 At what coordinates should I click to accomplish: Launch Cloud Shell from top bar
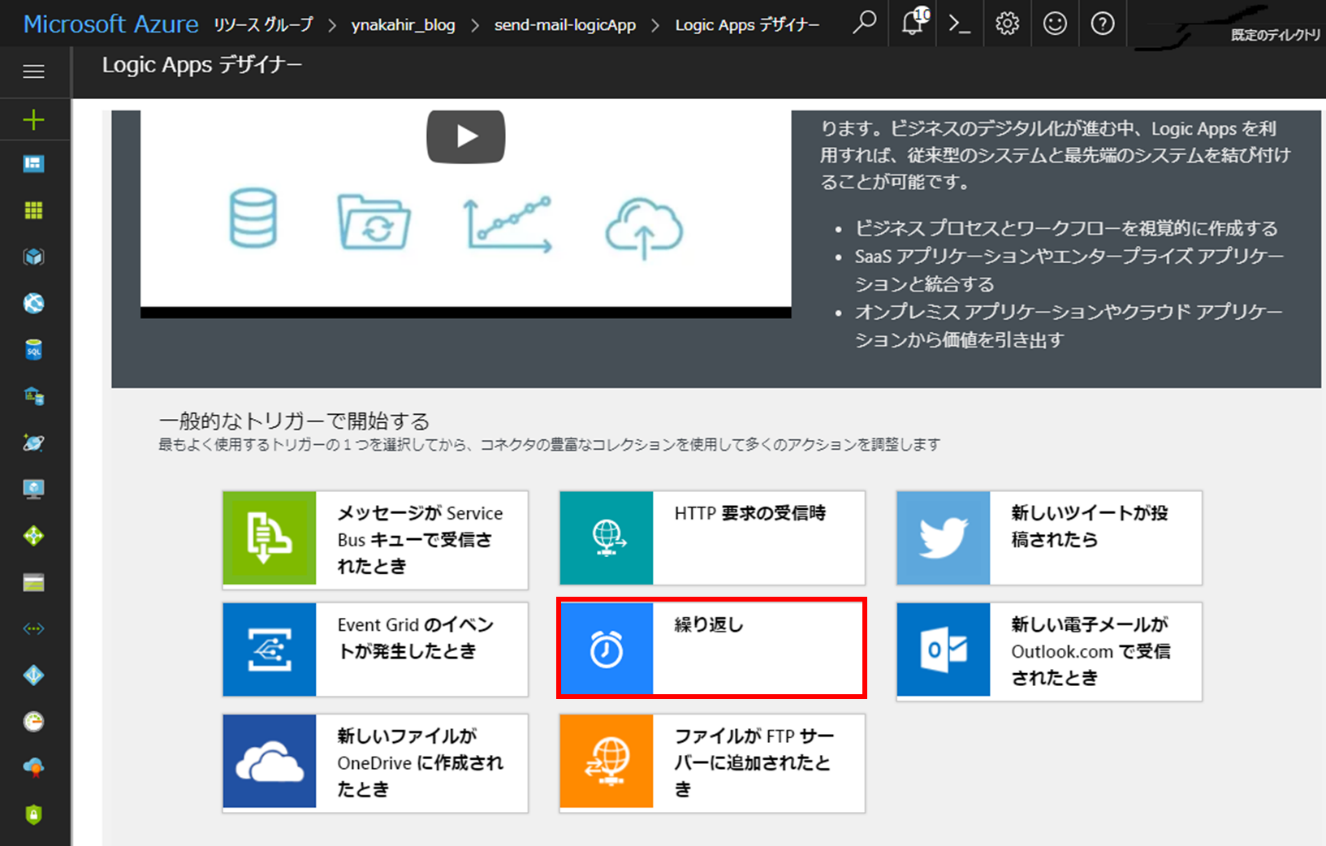click(960, 24)
